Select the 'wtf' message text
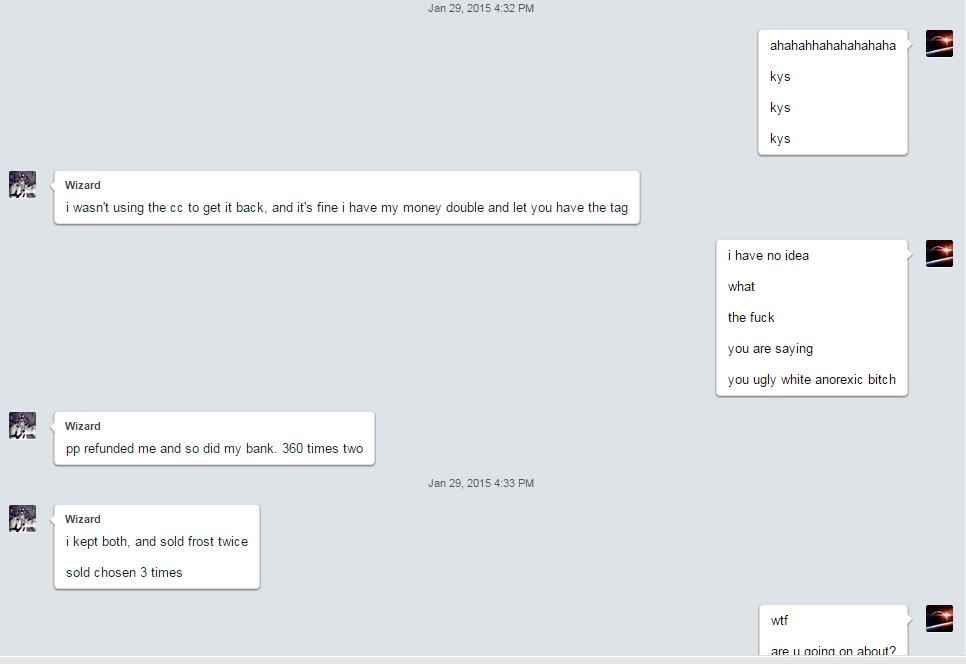 pos(779,620)
